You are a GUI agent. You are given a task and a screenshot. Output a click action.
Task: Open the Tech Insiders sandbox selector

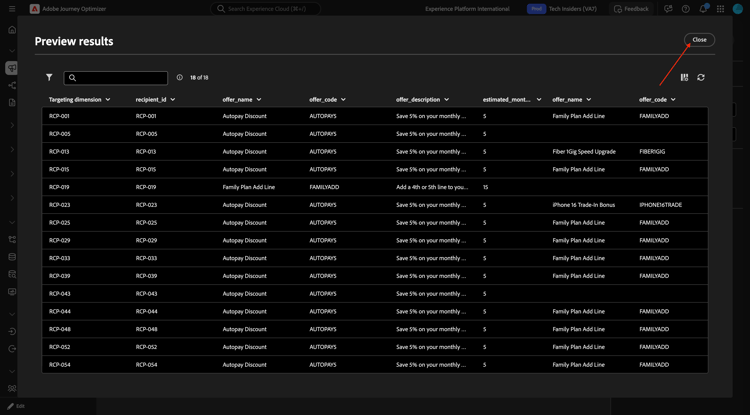pyautogui.click(x=563, y=9)
